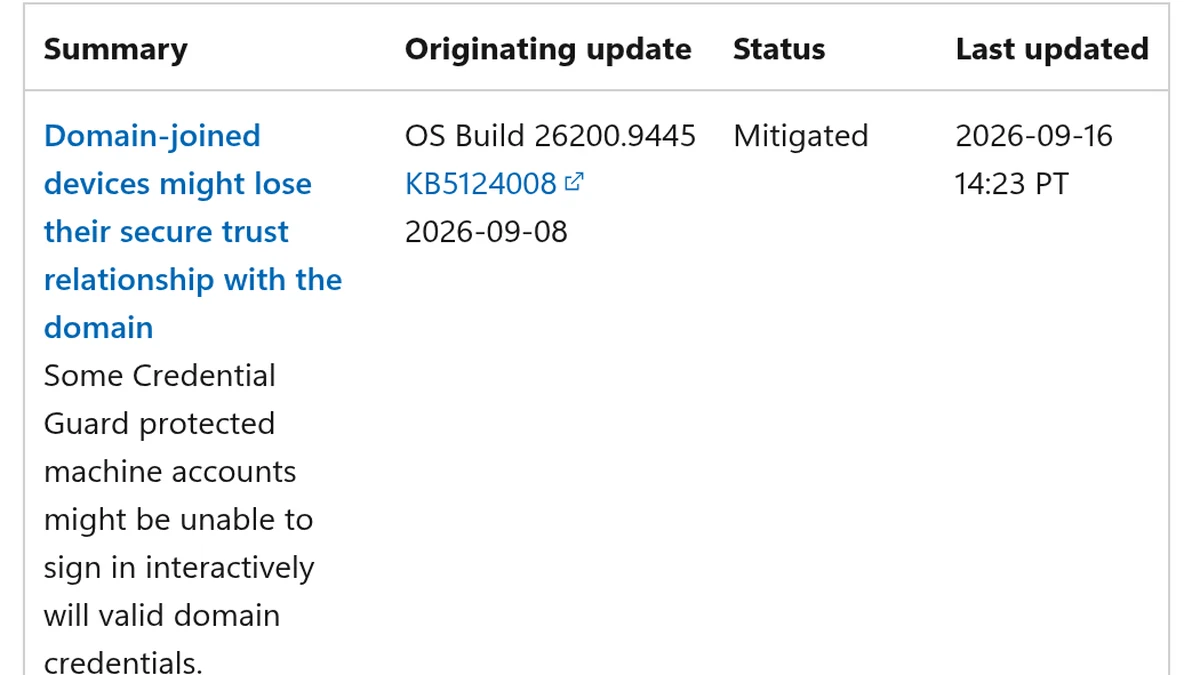Click the 2026-09-16 last updated date
This screenshot has width=1200, height=675.
[1034, 135]
